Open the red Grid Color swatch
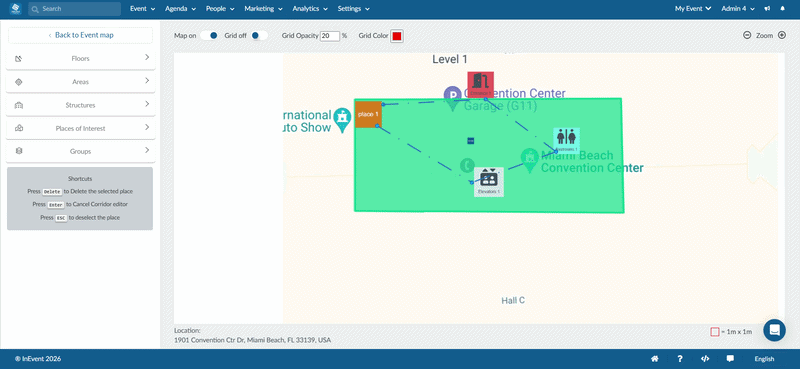The height and width of the screenshot is (369, 800). click(x=397, y=36)
